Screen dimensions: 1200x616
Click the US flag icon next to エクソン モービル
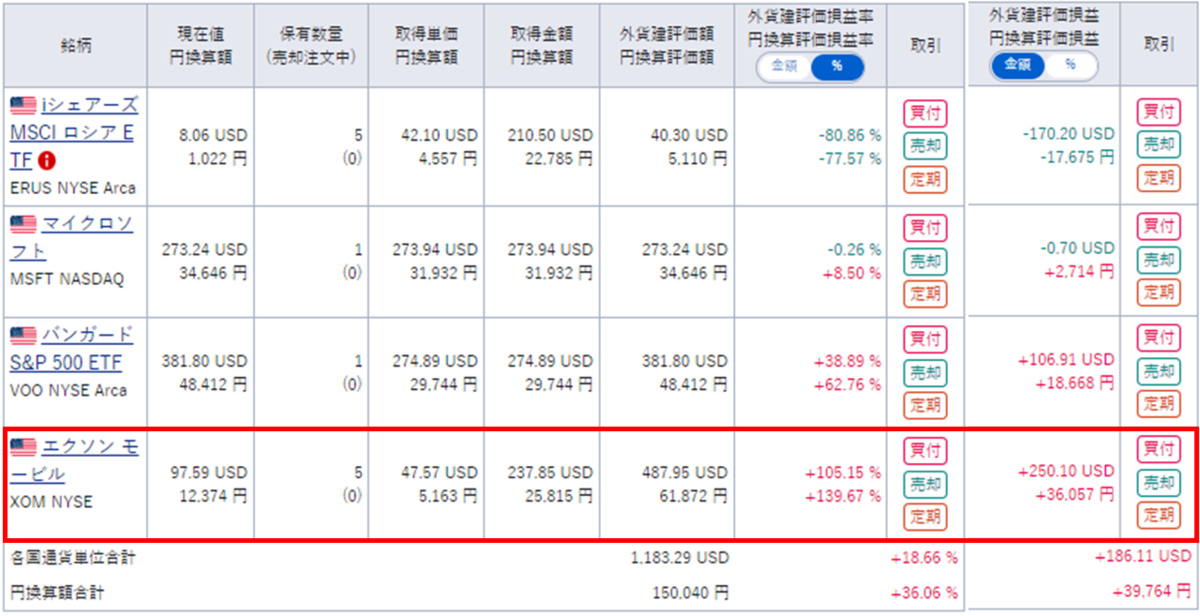[23, 449]
